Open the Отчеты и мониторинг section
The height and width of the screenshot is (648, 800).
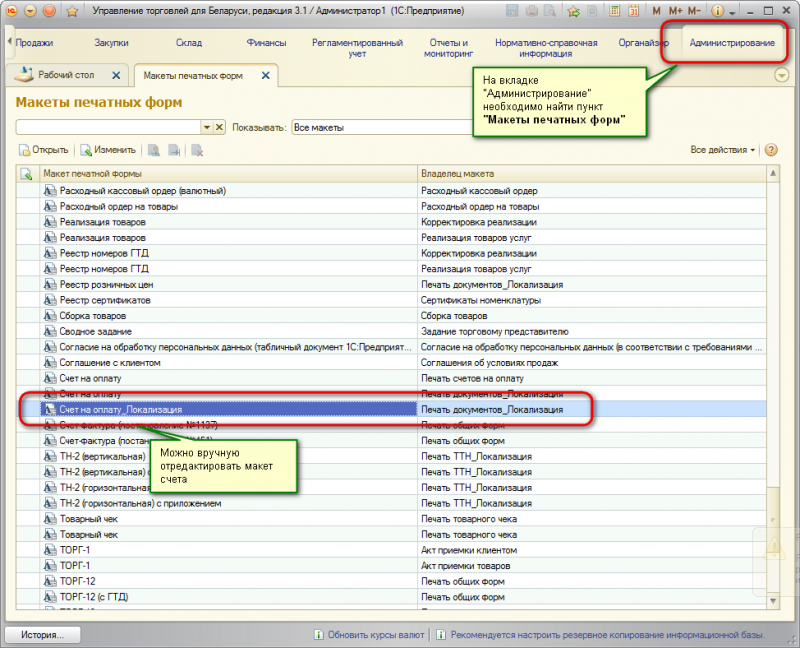pos(448,48)
